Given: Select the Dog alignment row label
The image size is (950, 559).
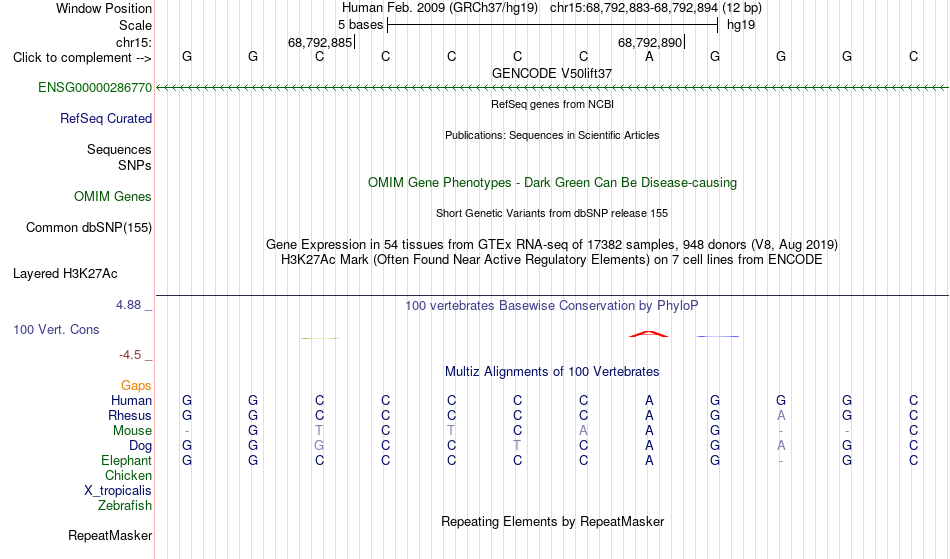Looking at the screenshot, I should coord(140,446).
